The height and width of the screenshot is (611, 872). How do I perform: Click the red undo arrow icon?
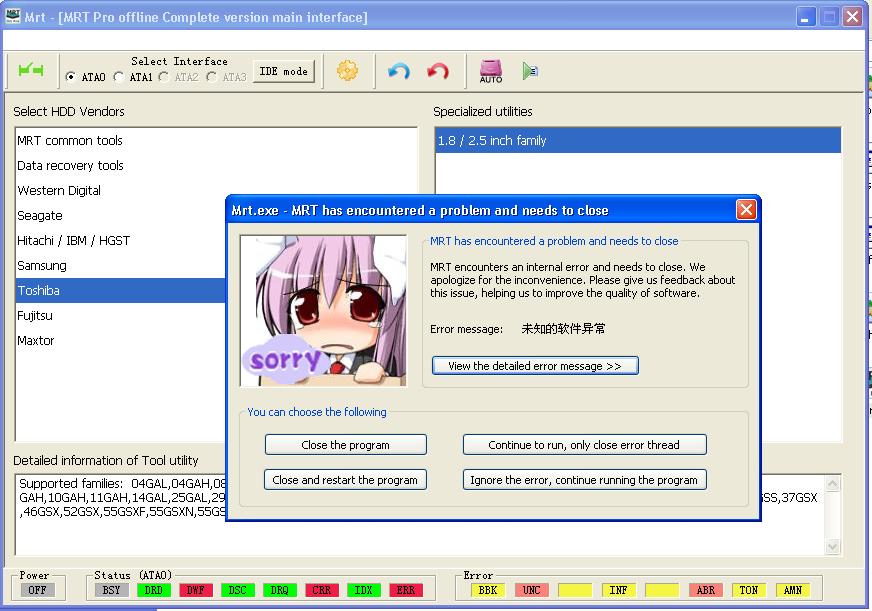438,71
